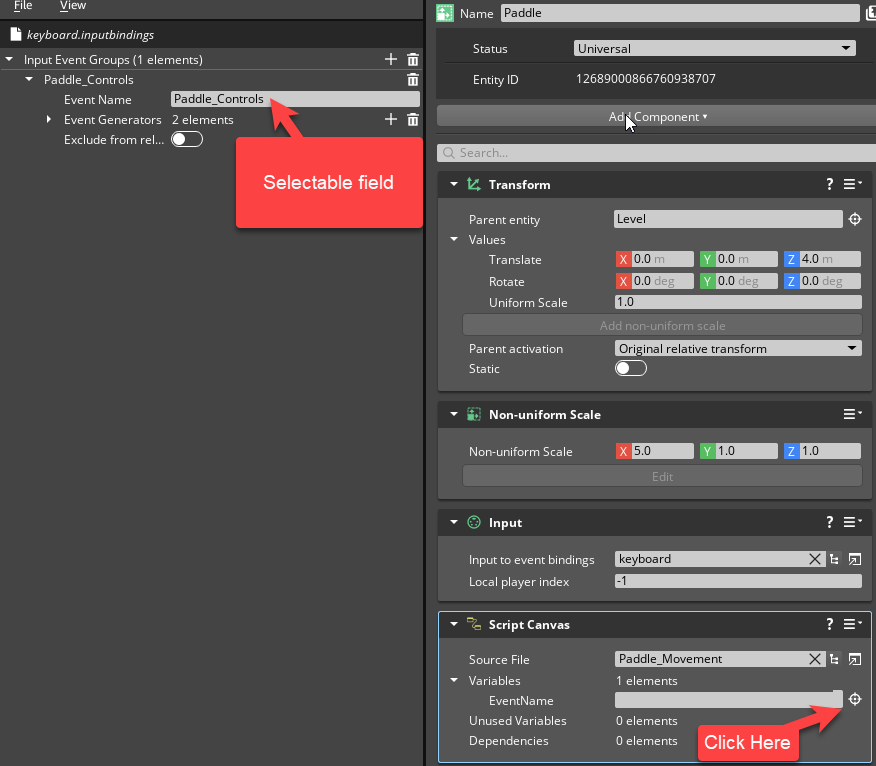This screenshot has width=876, height=766.
Task: Open the File menu
Action: (23, 6)
